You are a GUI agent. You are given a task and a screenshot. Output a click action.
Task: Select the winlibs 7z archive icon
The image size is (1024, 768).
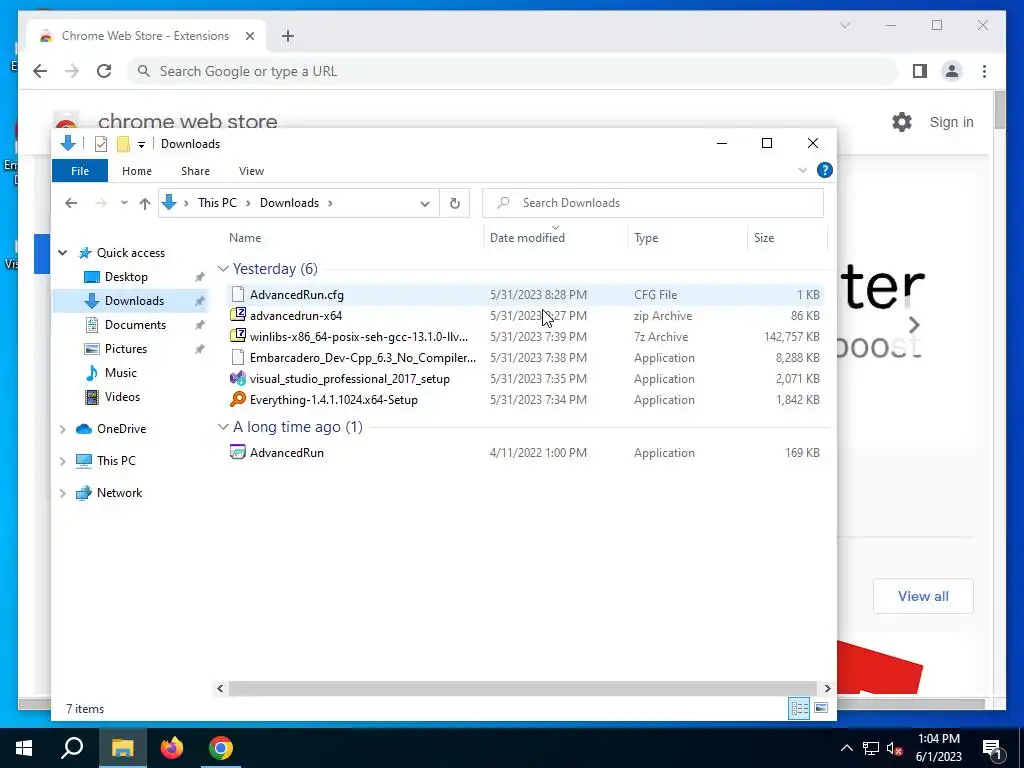(x=238, y=336)
